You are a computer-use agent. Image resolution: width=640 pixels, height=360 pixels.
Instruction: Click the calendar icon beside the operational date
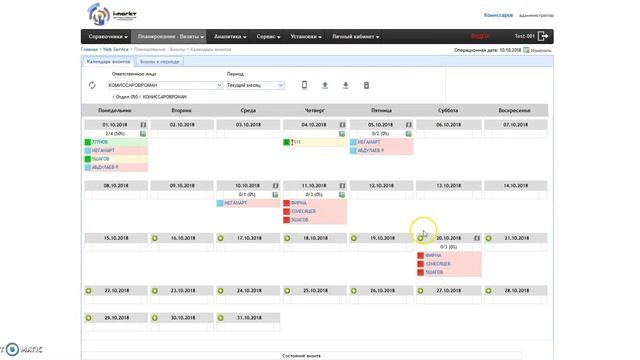[526, 50]
